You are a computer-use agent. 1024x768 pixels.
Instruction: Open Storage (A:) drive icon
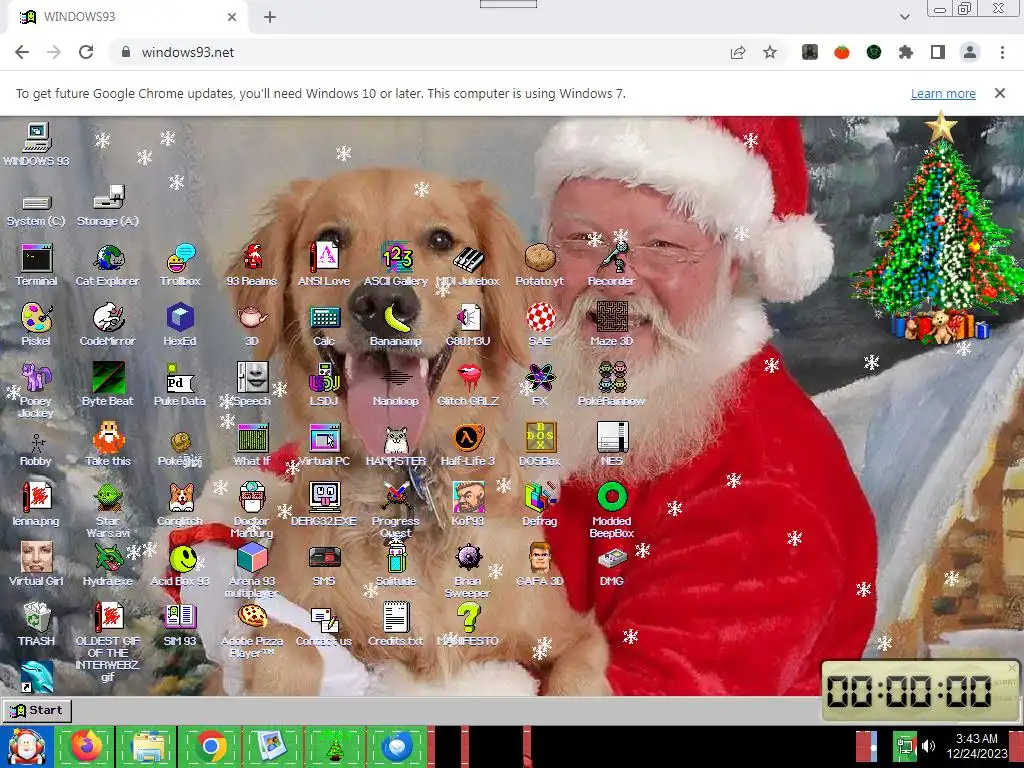click(x=108, y=205)
